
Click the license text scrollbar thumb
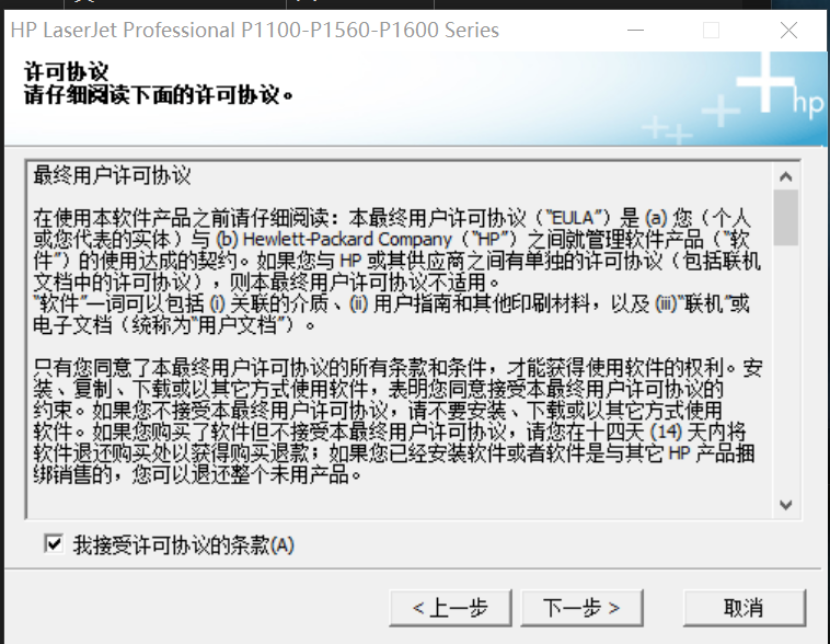coord(786,217)
